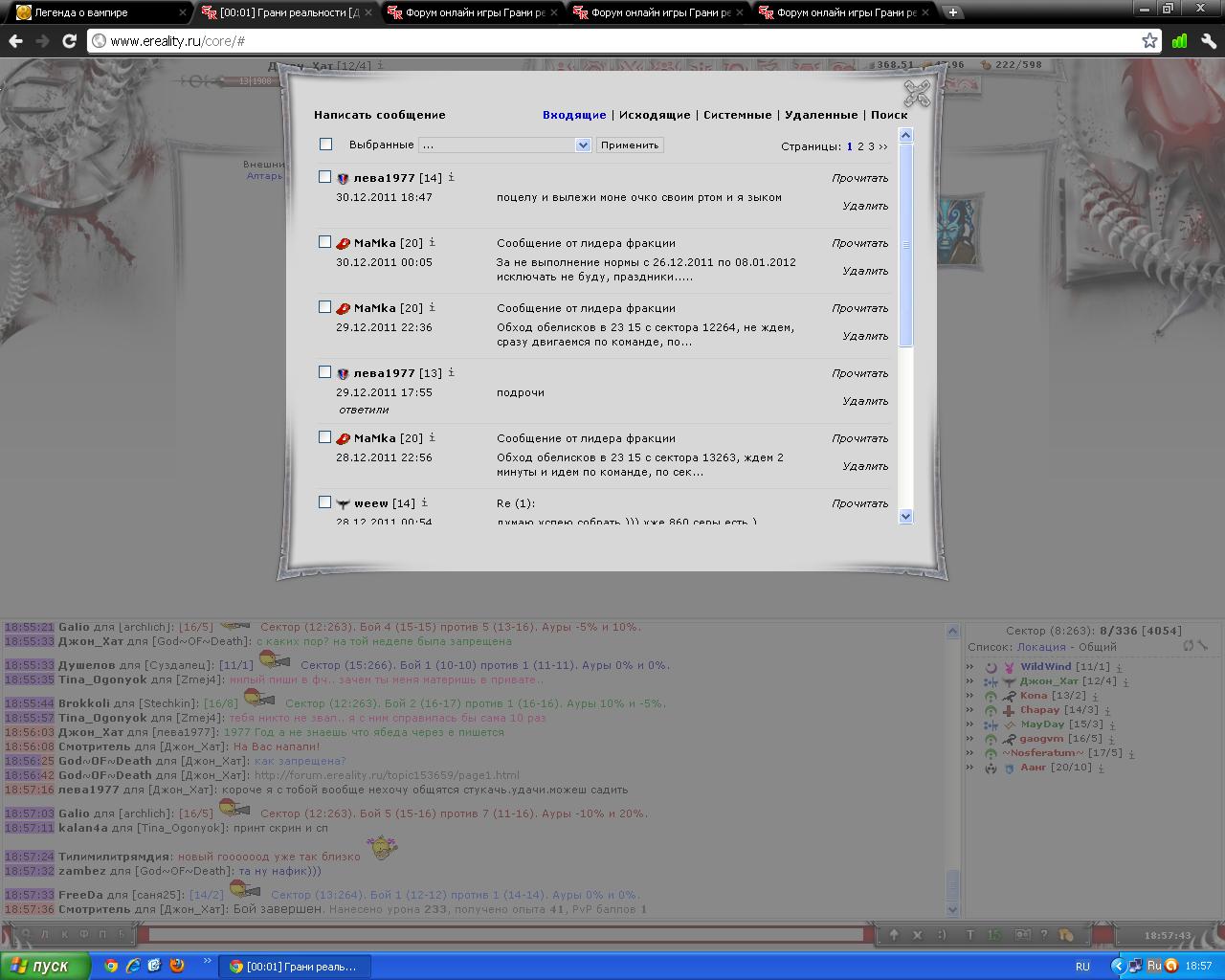Check the МаМка message dated 28.12.2011 22:56
The height and width of the screenshot is (980, 1225).
point(324,437)
